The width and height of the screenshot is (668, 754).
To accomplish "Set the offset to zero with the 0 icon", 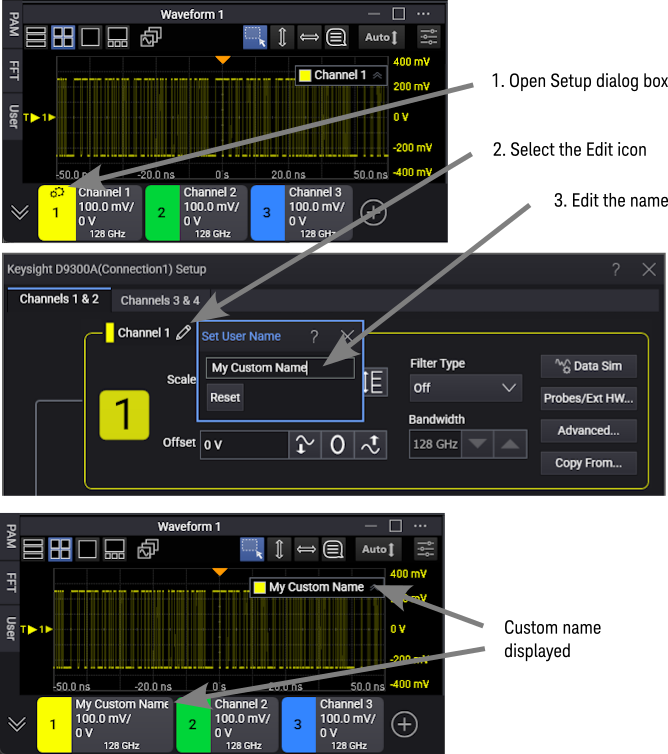I will [x=337, y=444].
